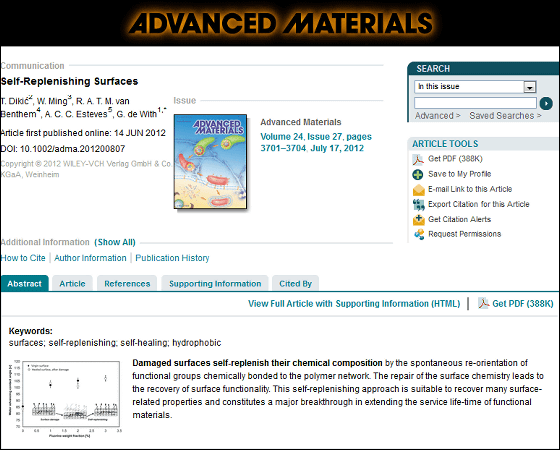
Task: Click the green plus Save to Profile icon
Action: coord(418,174)
